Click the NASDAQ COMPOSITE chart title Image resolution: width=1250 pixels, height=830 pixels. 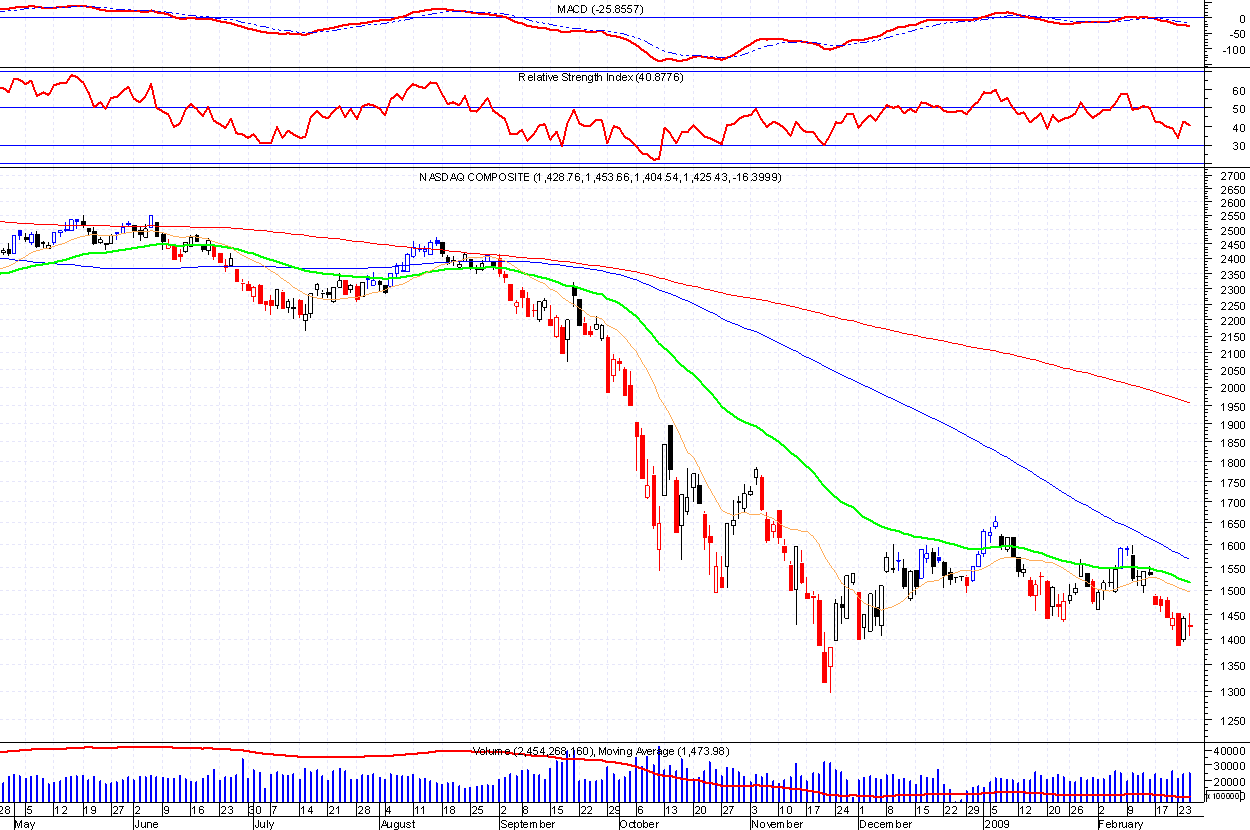click(600, 177)
